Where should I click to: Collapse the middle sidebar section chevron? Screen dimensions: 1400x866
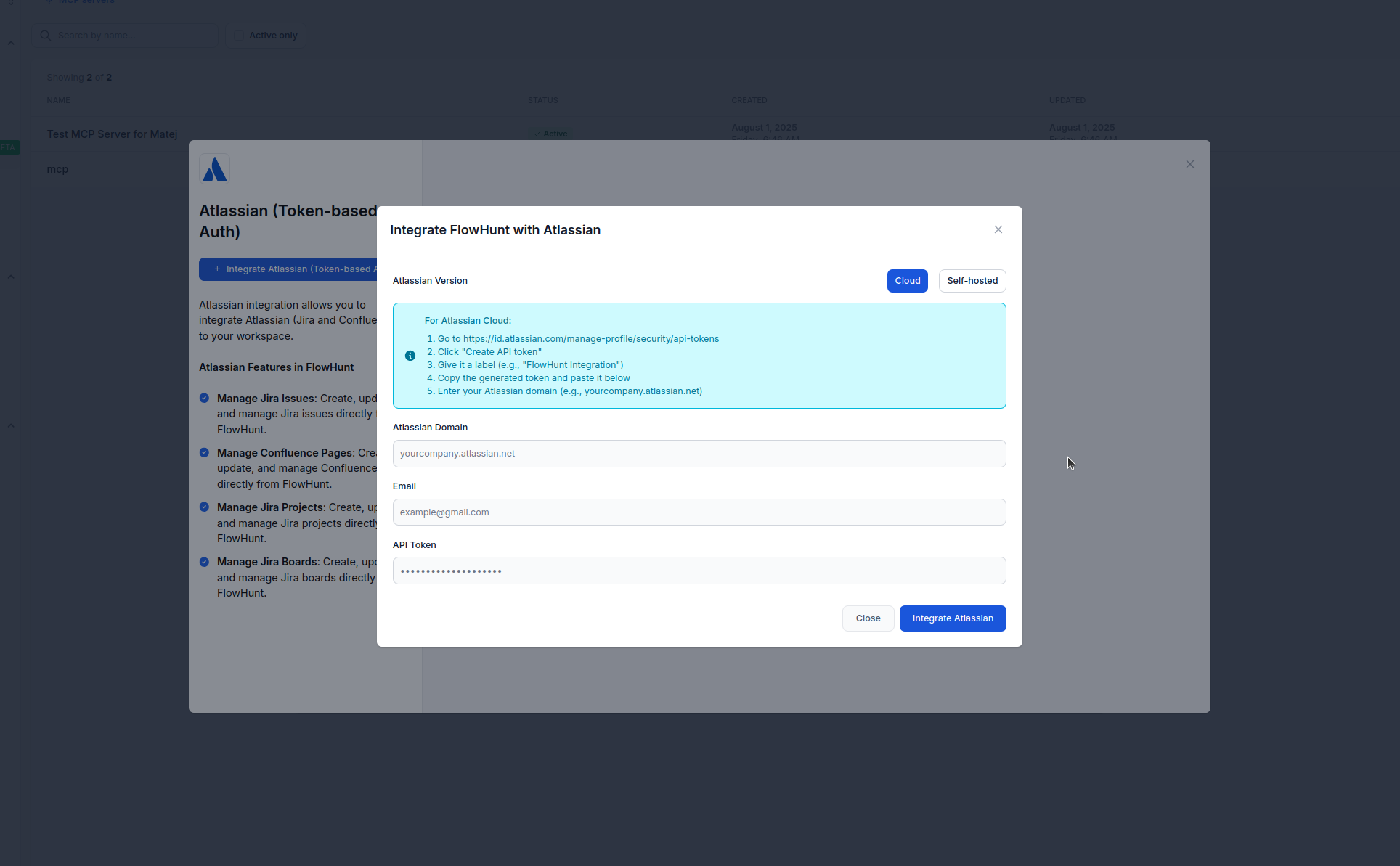11,277
